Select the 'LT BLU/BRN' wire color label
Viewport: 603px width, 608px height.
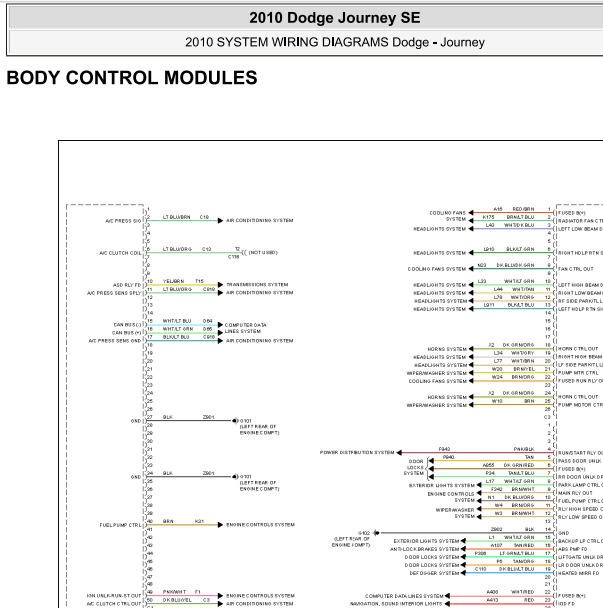(x=176, y=217)
